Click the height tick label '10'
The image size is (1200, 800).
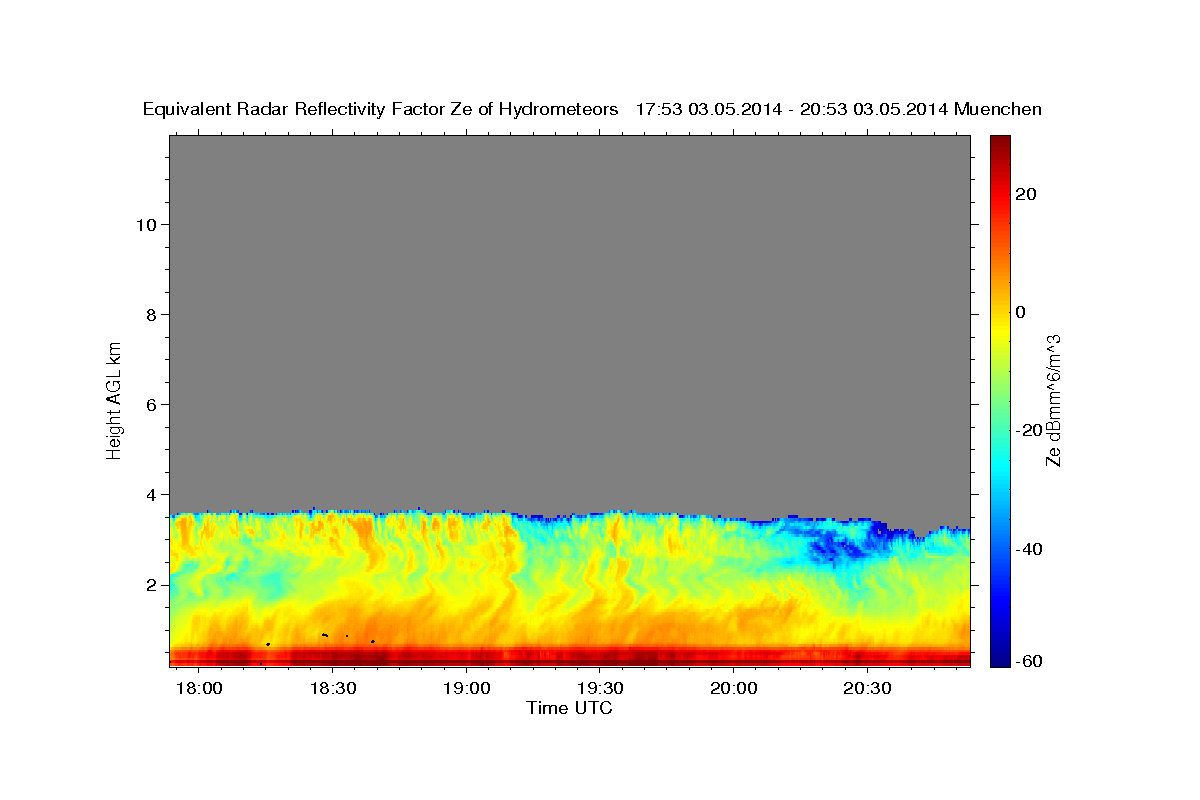(x=145, y=224)
